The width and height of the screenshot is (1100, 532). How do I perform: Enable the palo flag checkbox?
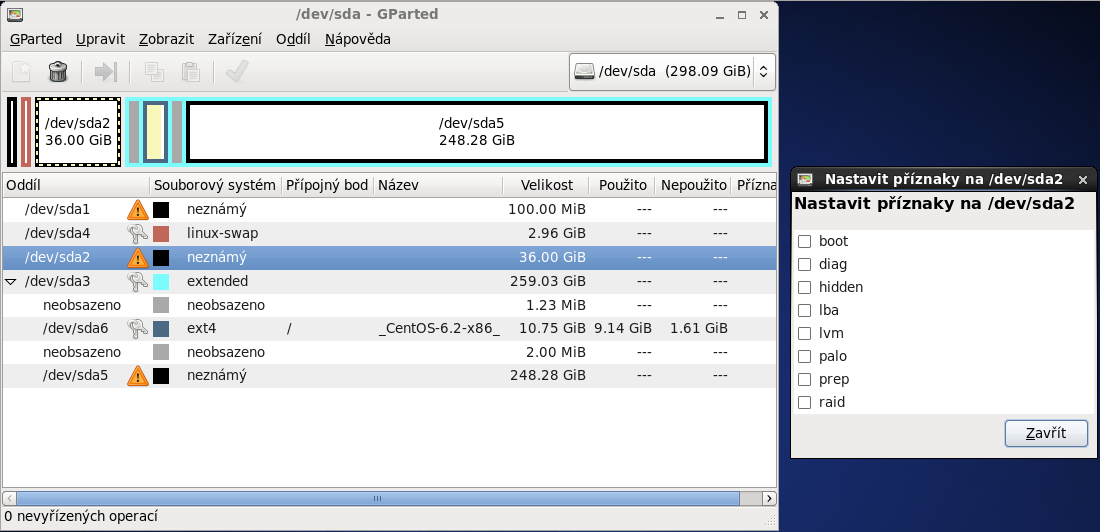click(805, 357)
